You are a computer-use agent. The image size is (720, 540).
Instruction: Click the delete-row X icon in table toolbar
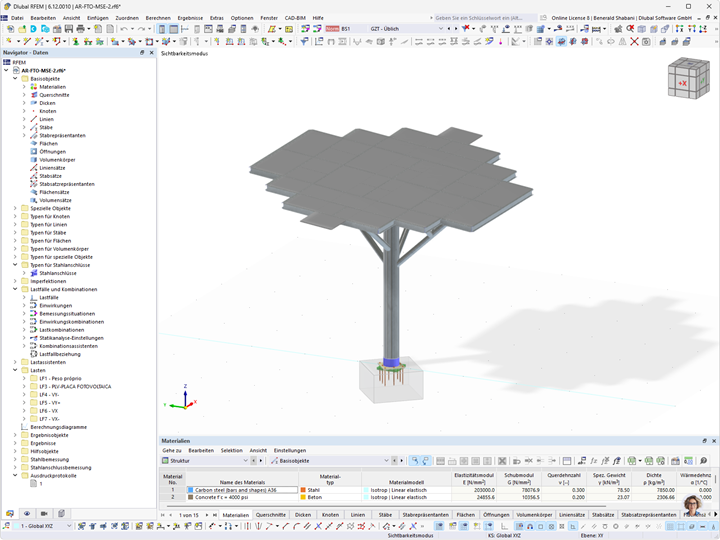502,461
